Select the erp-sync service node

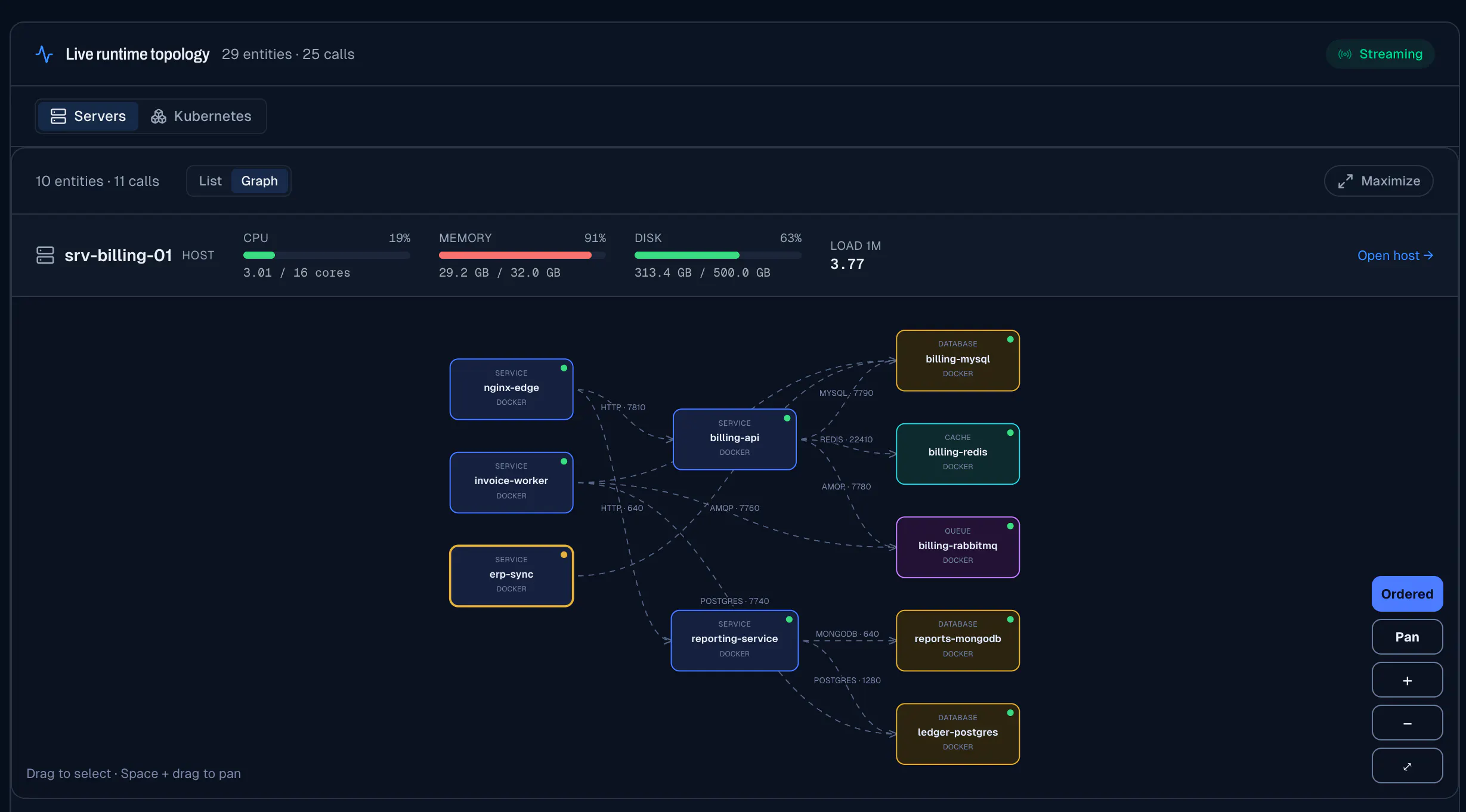(511, 576)
